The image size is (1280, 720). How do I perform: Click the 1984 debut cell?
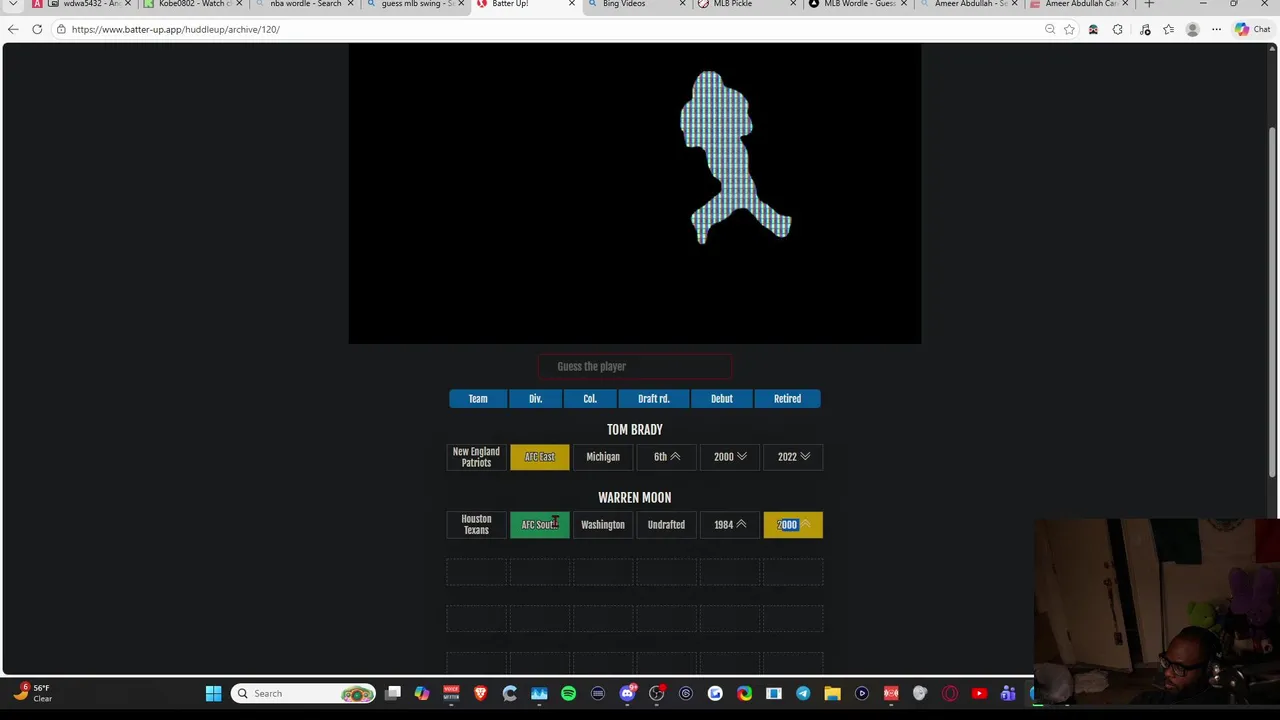730,525
